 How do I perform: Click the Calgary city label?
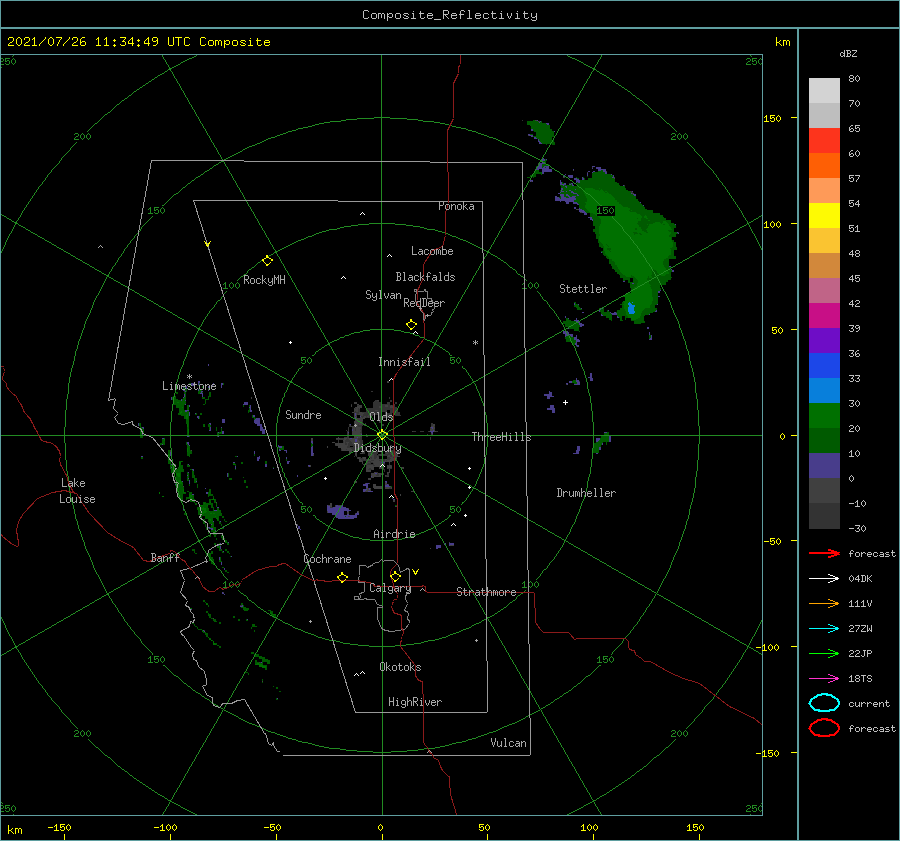tap(390, 588)
